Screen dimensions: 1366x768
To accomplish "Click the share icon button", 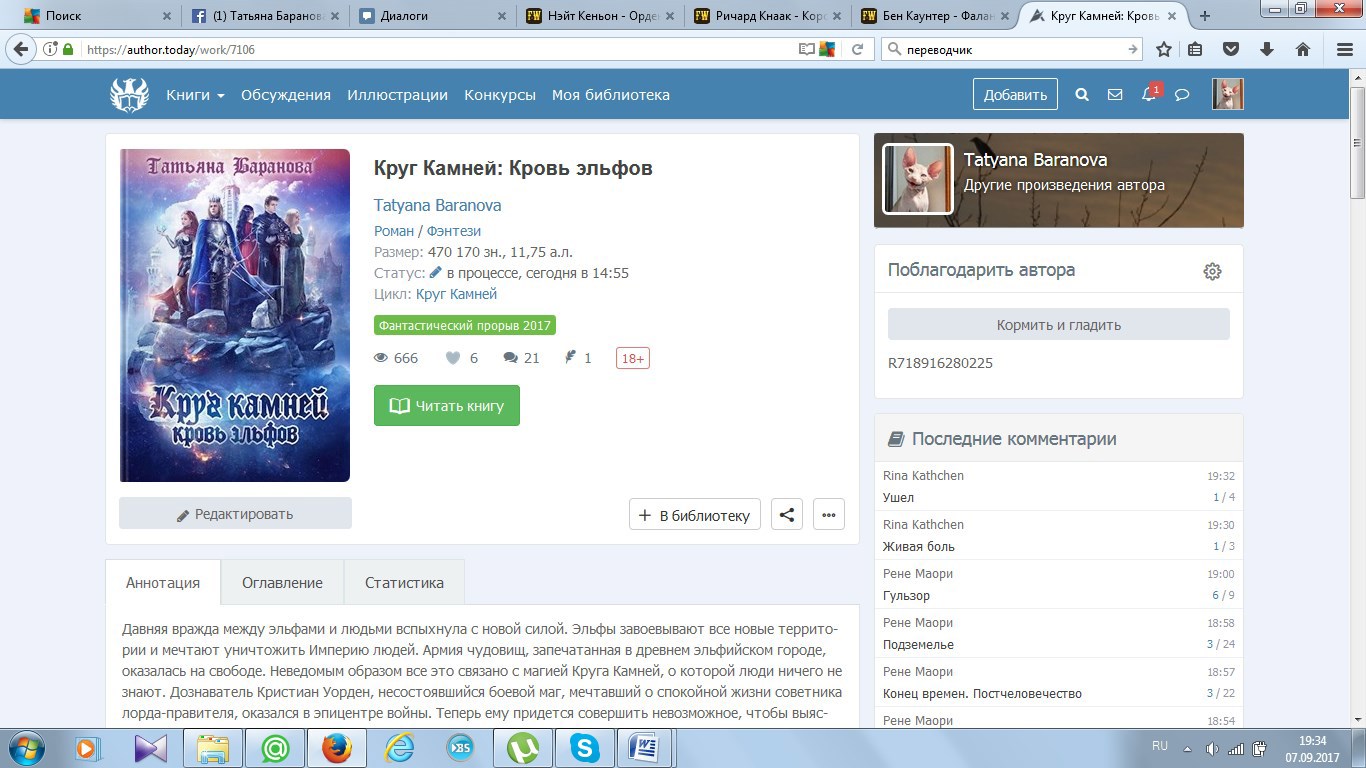I will pyautogui.click(x=787, y=515).
